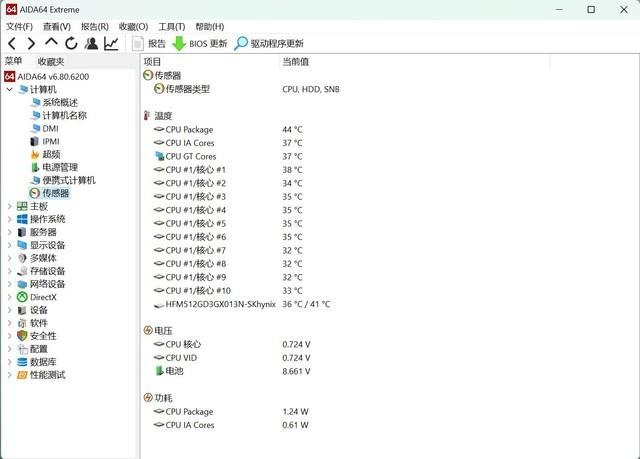The width and height of the screenshot is (640, 459).
Task: Click the 数据库 database icon
Action: tap(22, 362)
